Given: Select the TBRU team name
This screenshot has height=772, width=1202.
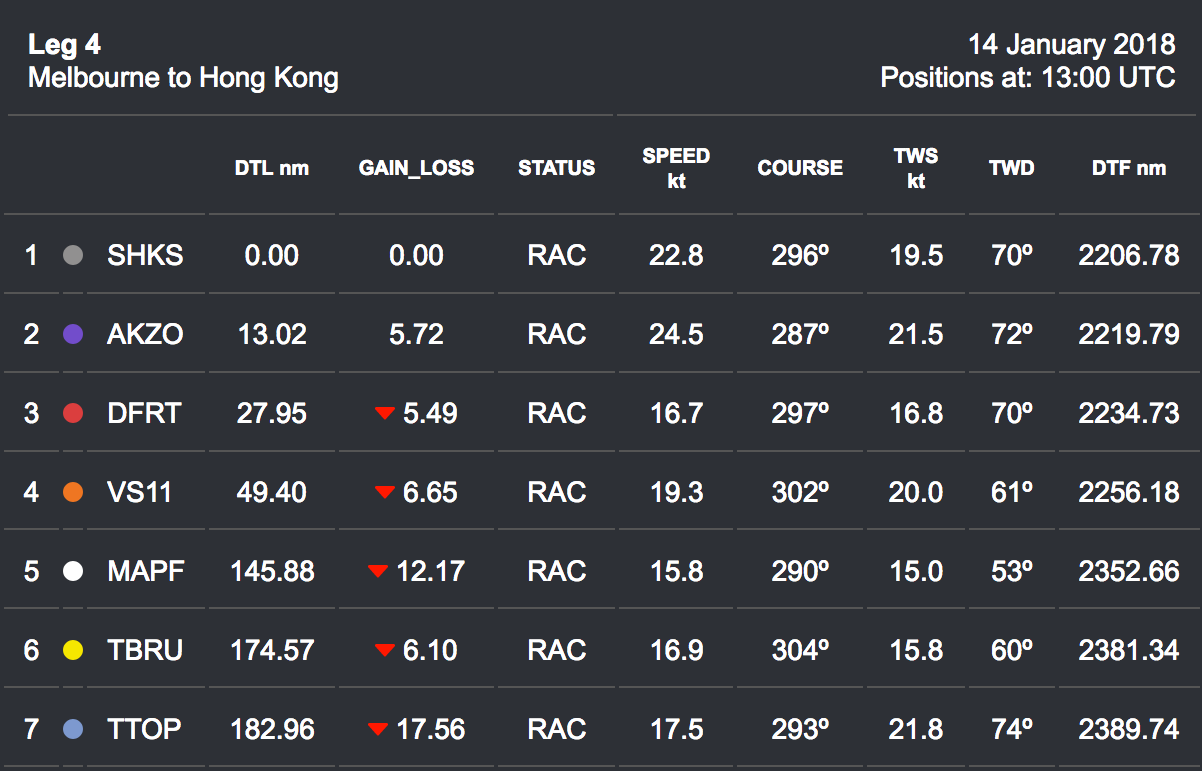Looking at the screenshot, I should [x=145, y=650].
